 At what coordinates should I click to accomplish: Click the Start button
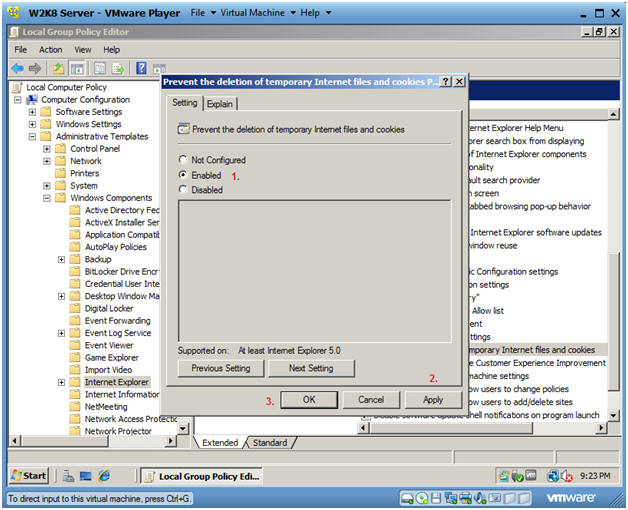tap(29, 476)
